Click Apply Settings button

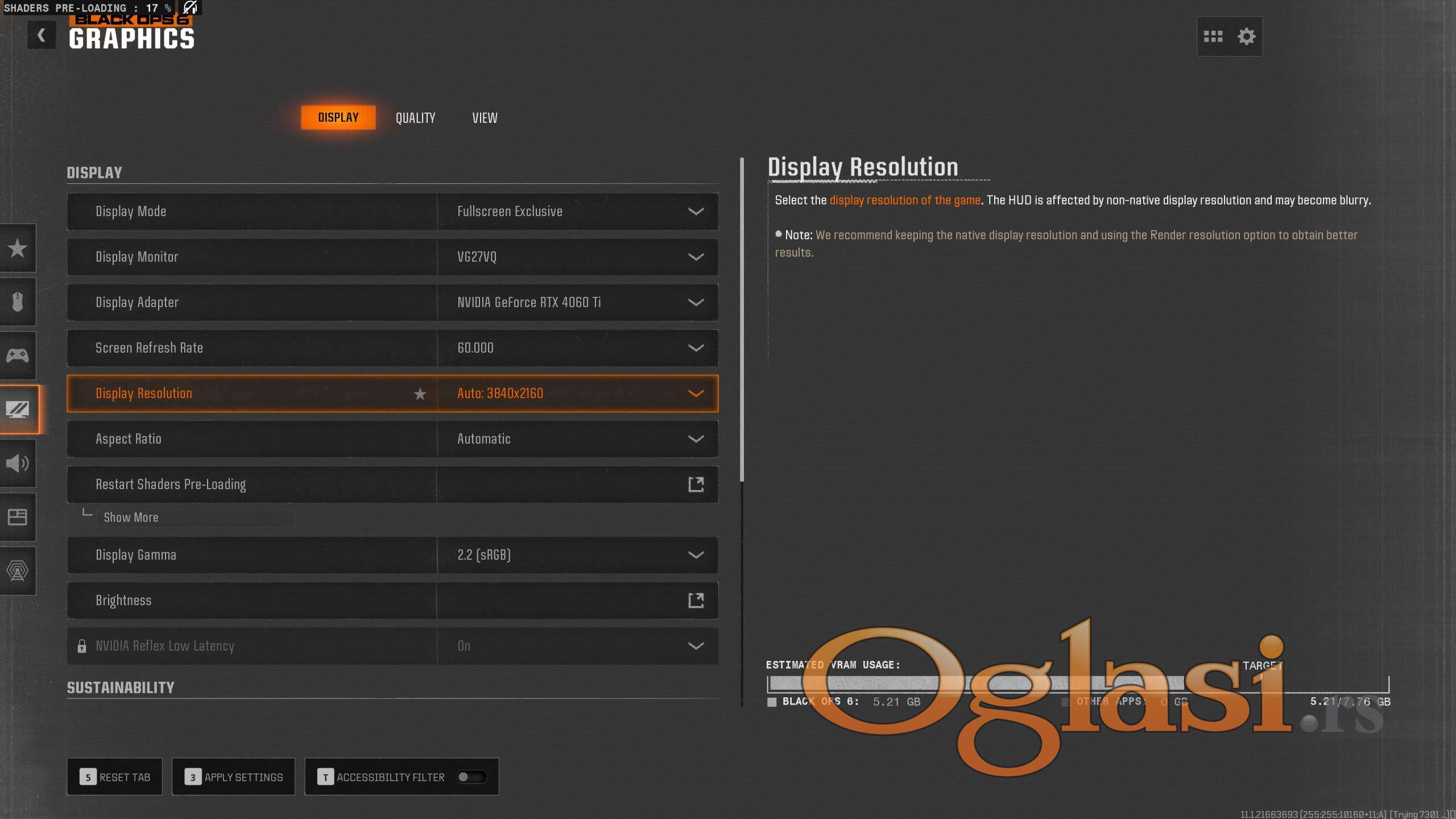coord(234,777)
